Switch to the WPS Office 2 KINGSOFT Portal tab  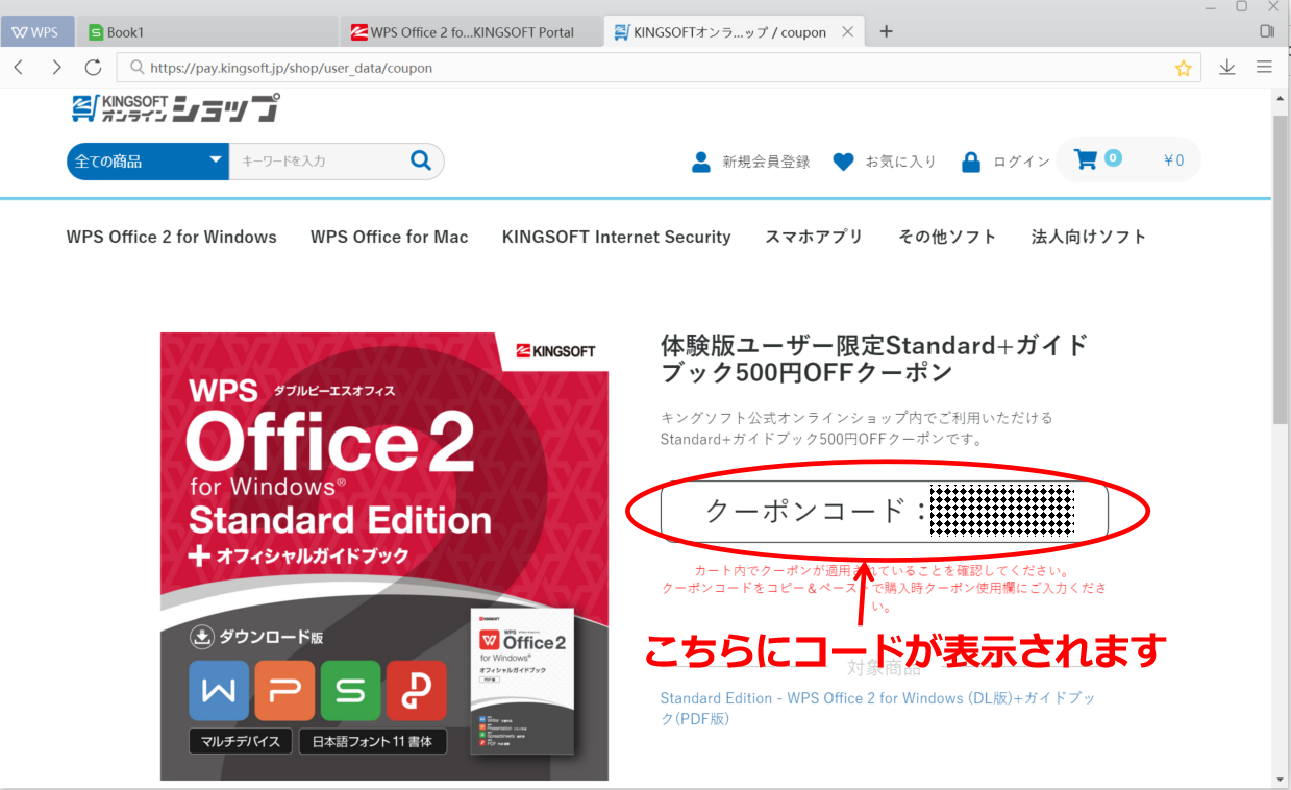[x=471, y=32]
